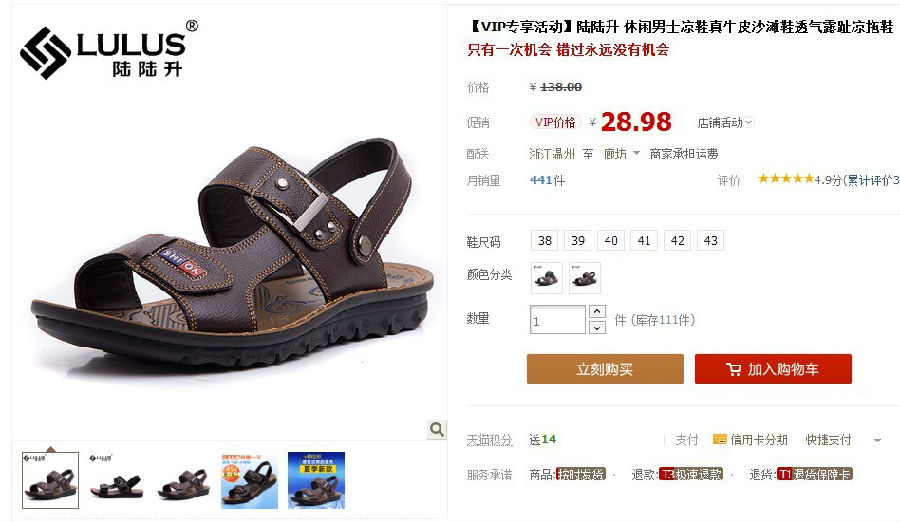Expand the 店铺活动 store promotion dropdown

click(725, 122)
